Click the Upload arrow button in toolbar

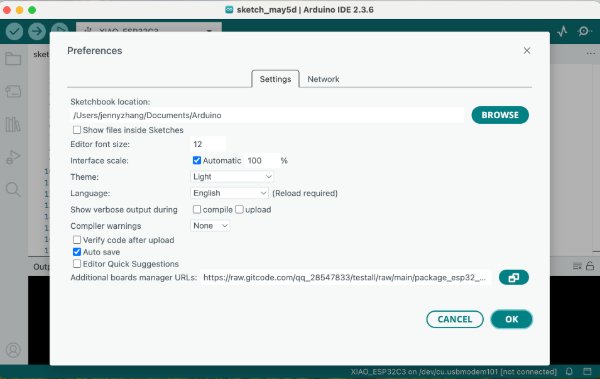(37, 31)
